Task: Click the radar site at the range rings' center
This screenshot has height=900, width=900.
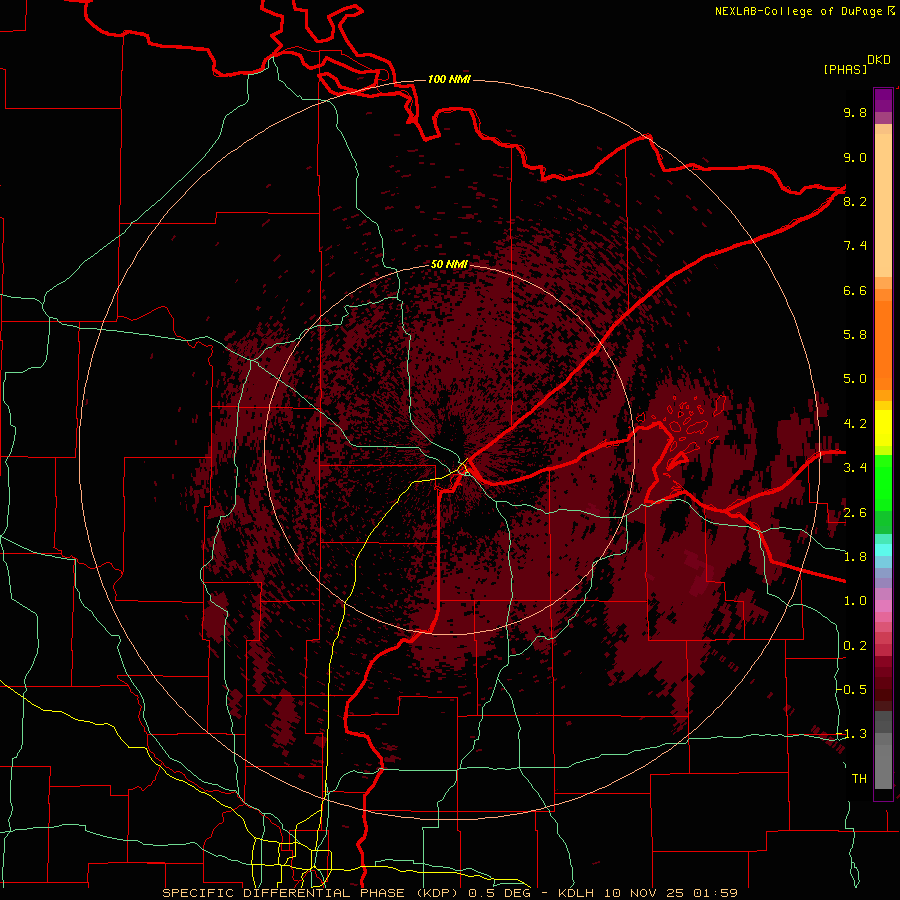Action: tap(449, 449)
